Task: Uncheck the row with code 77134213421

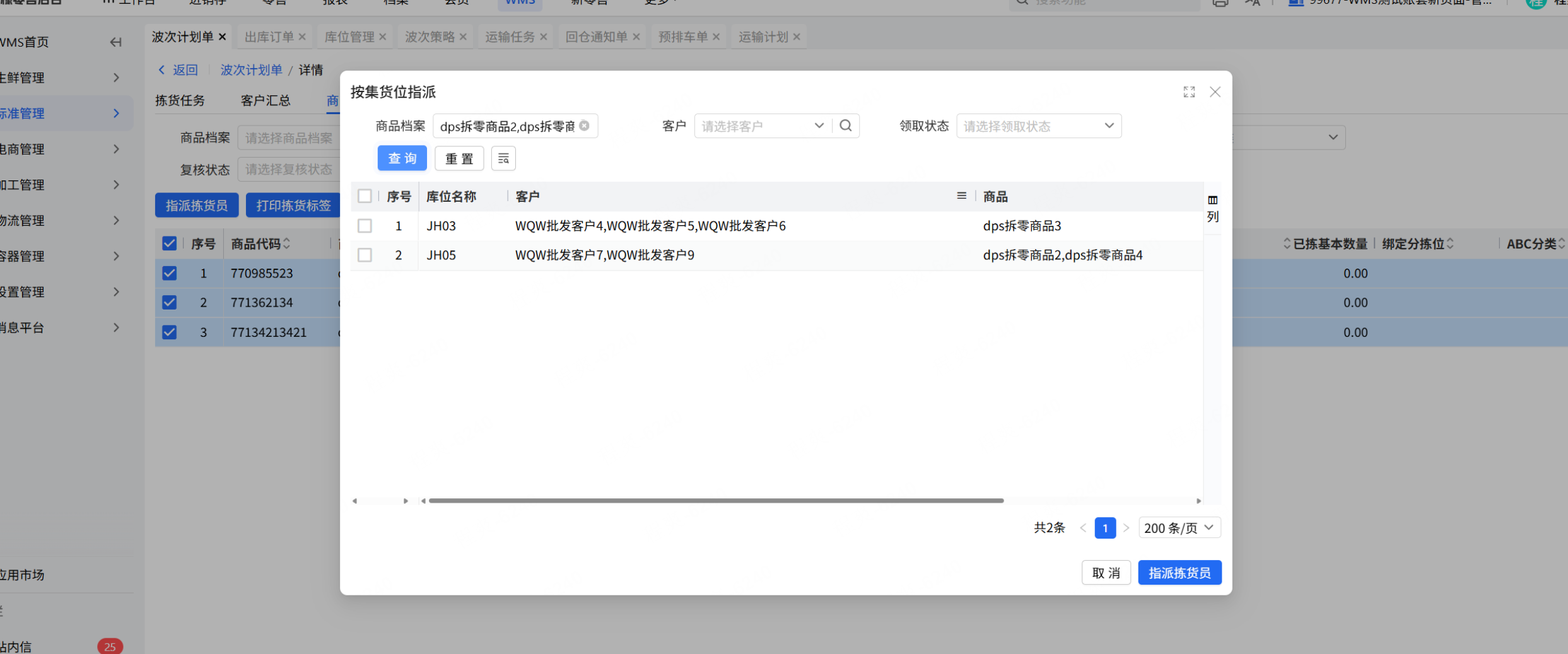Action: (x=169, y=332)
